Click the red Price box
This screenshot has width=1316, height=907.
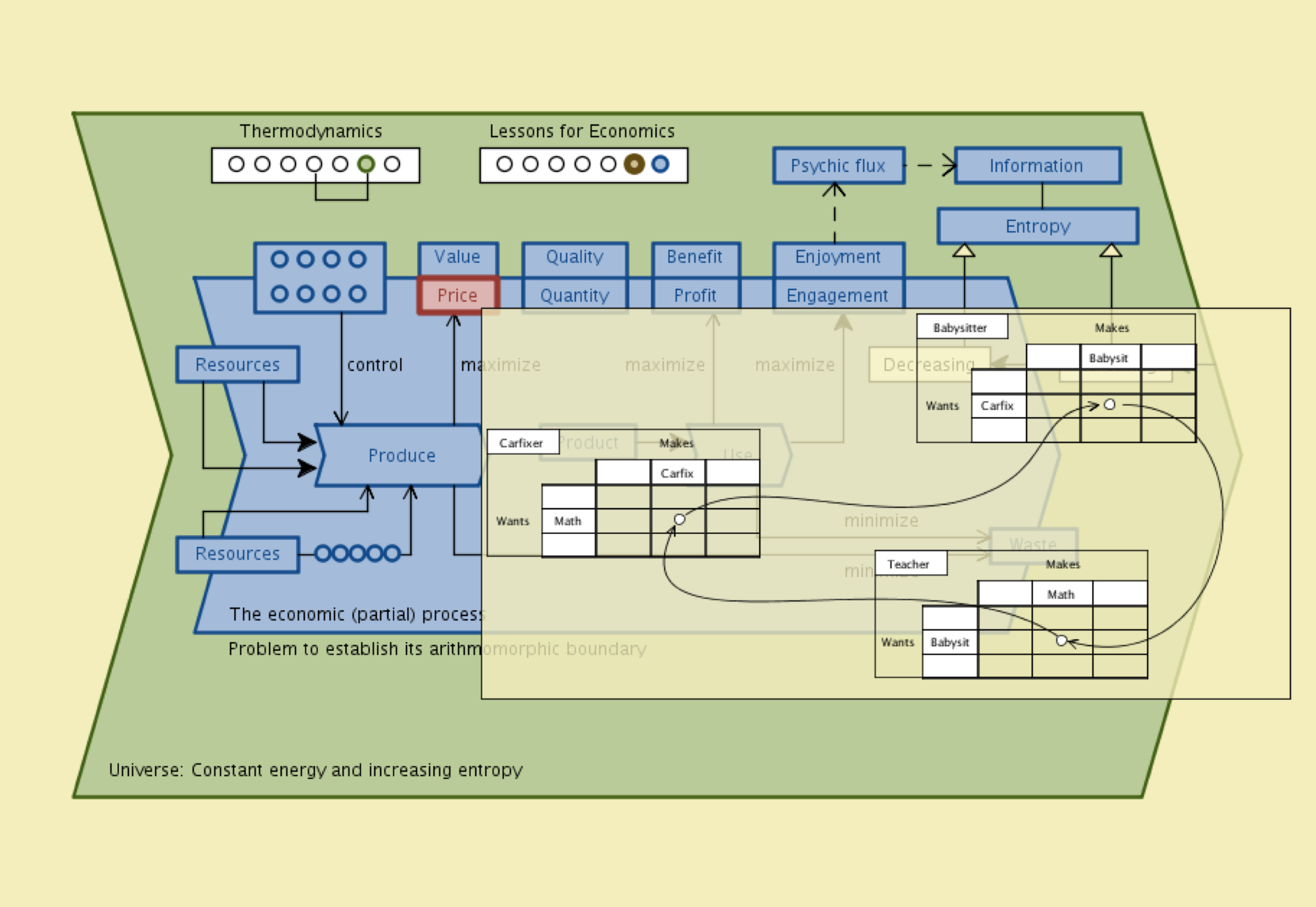pos(457,295)
